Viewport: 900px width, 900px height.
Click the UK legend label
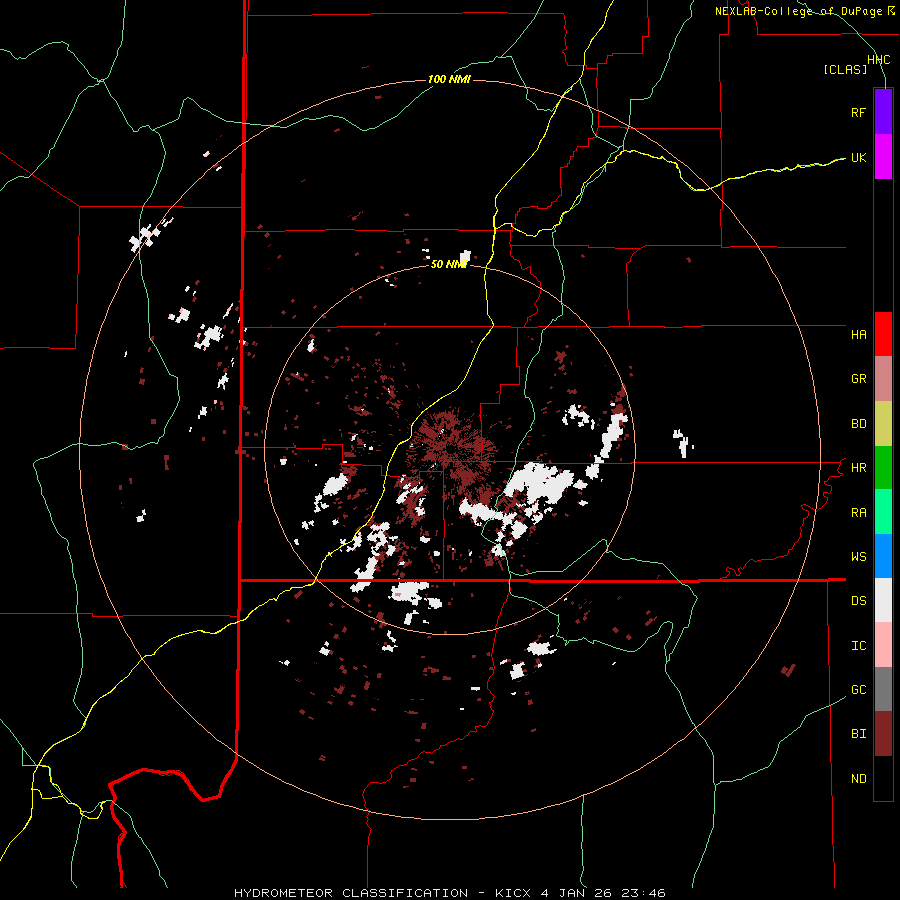(858, 157)
